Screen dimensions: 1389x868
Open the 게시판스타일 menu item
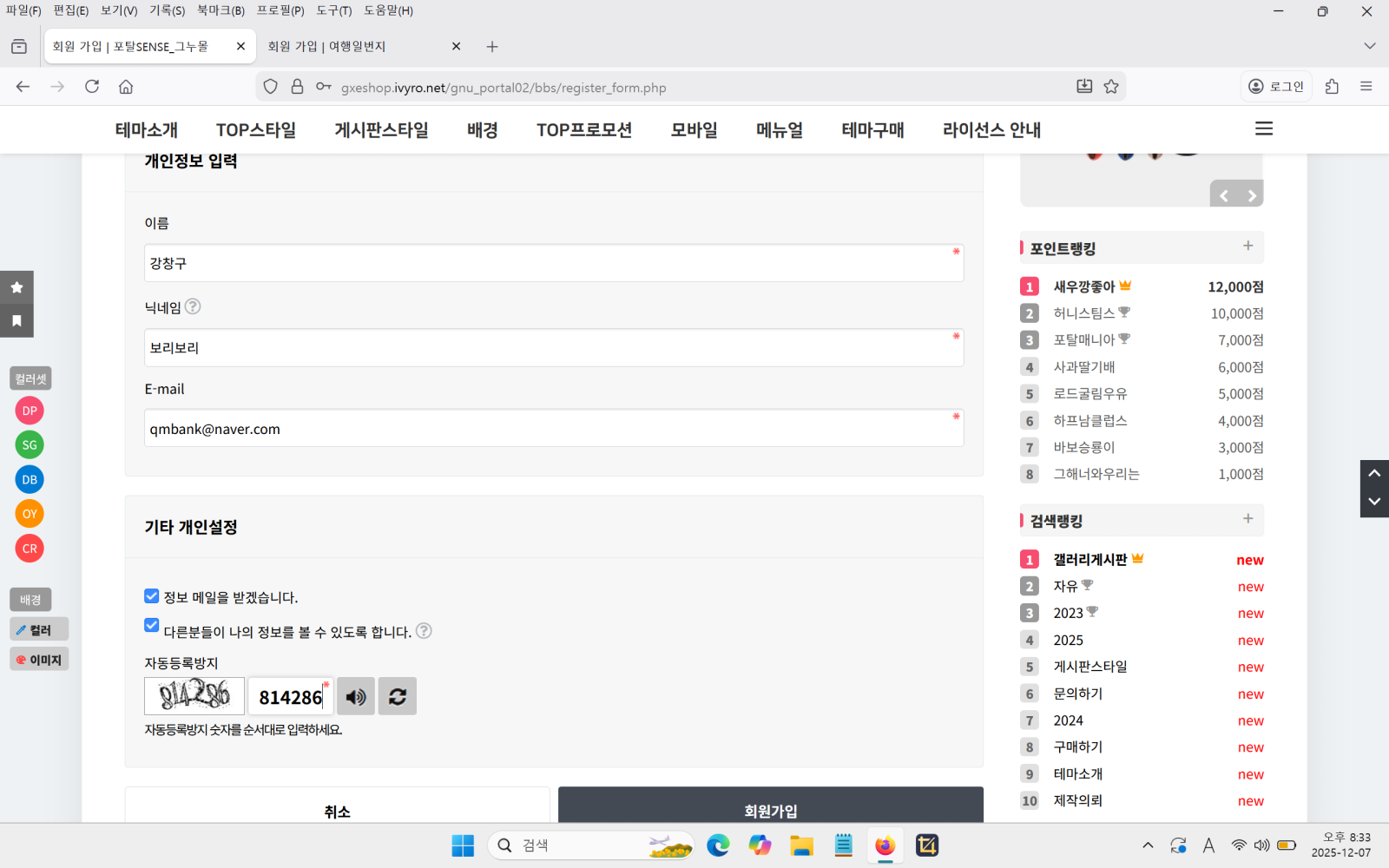[x=381, y=130]
